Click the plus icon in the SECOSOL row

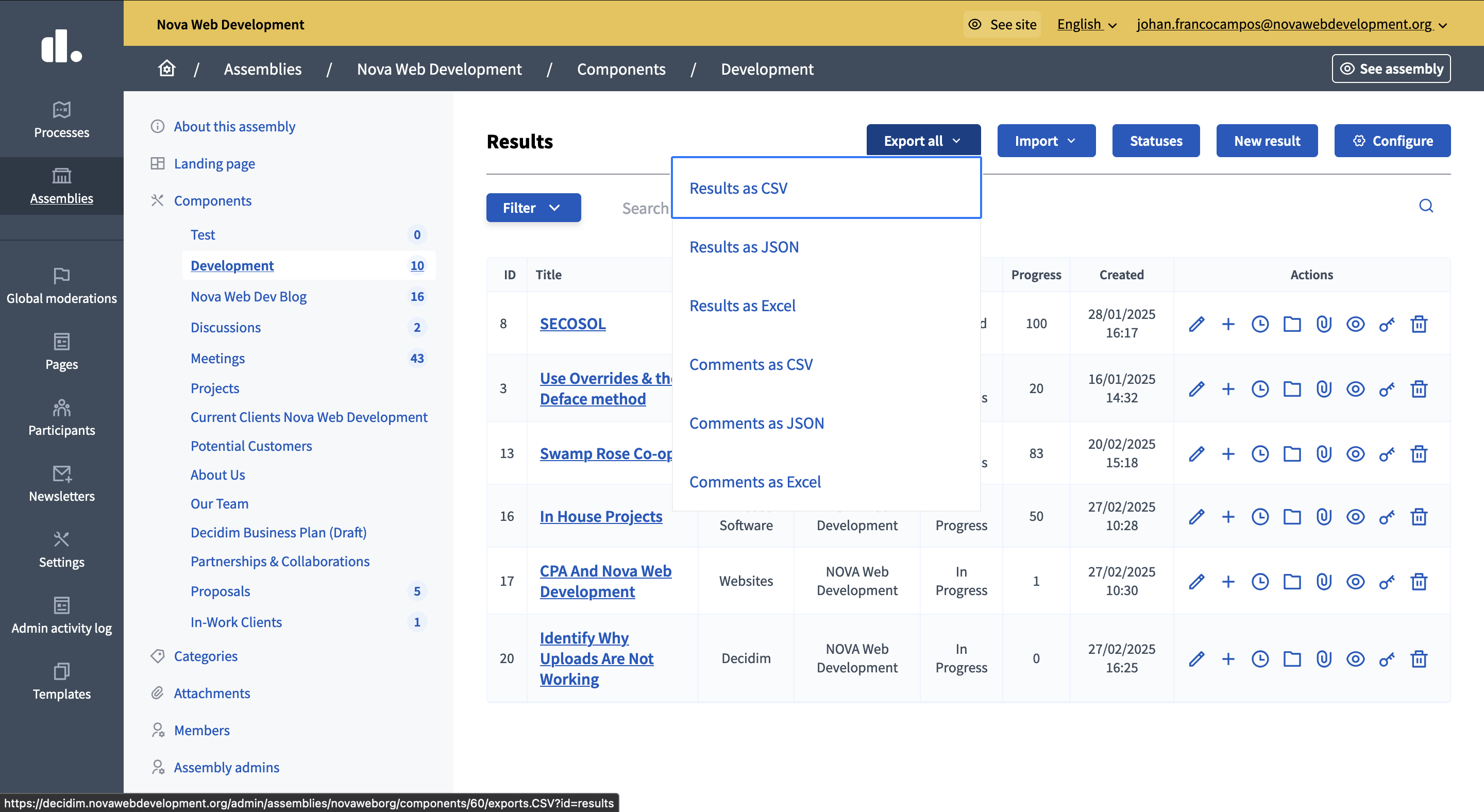[1228, 324]
